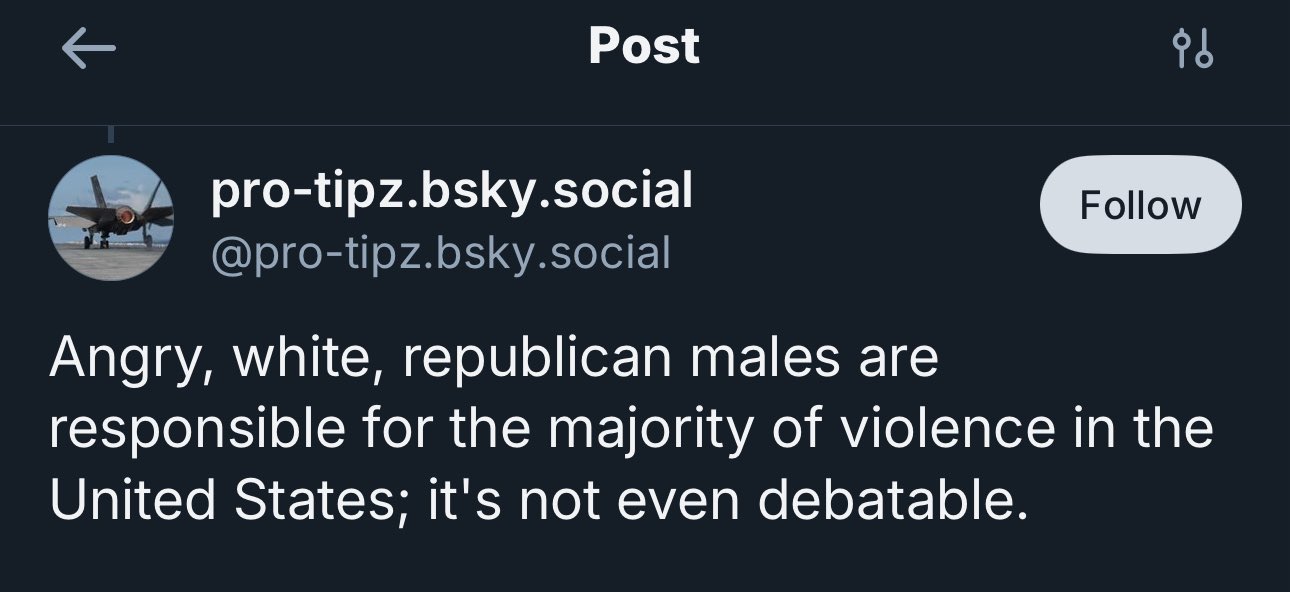This screenshot has height=592, width=1290.
Task: Show thread view settings
Action: pyautogui.click(x=1192, y=48)
